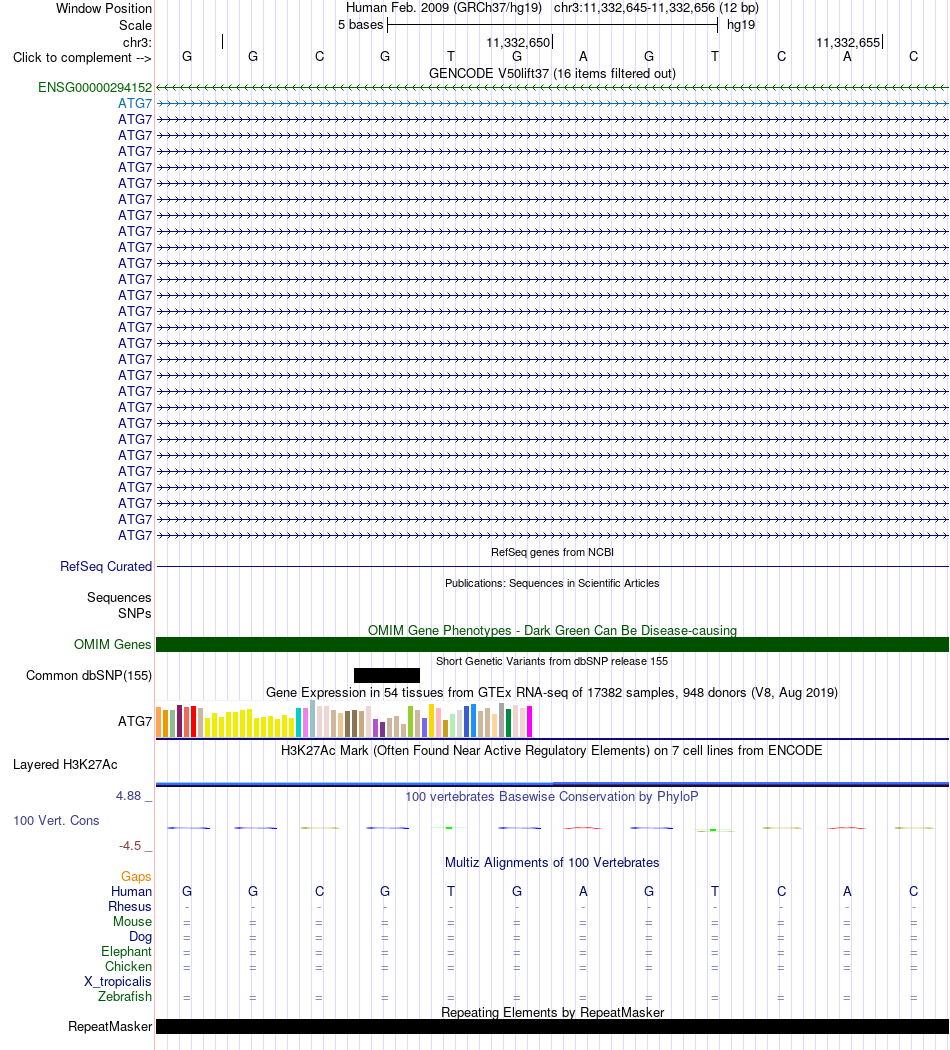Select the X_tropicalis species label
This screenshot has width=950, height=1050.
pos(118,982)
